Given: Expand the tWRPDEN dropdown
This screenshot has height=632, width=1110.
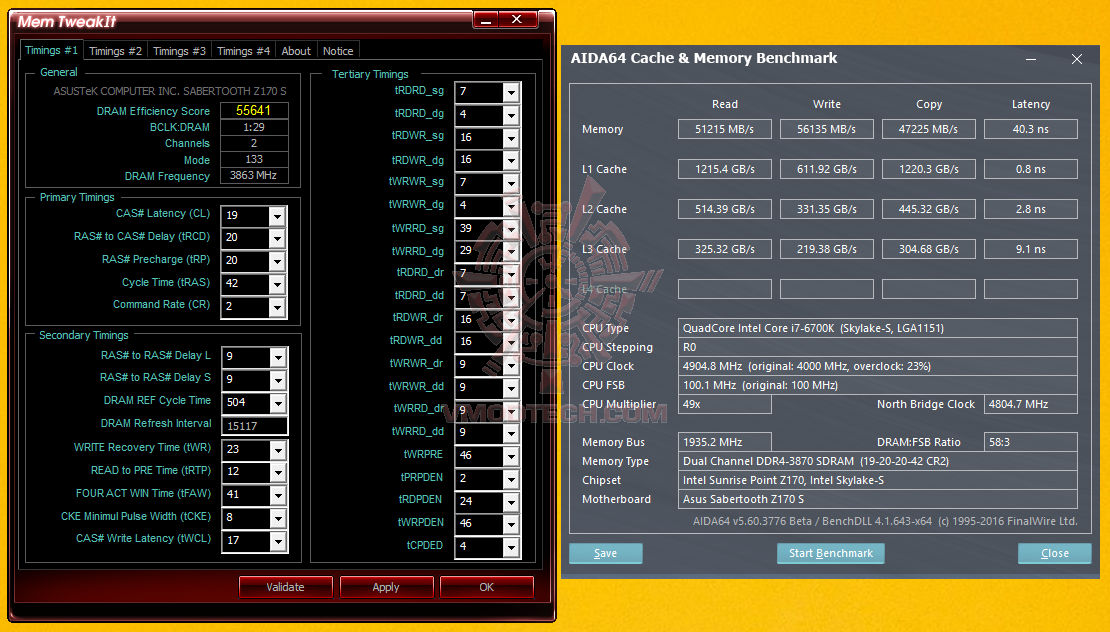Looking at the screenshot, I should click(511, 524).
